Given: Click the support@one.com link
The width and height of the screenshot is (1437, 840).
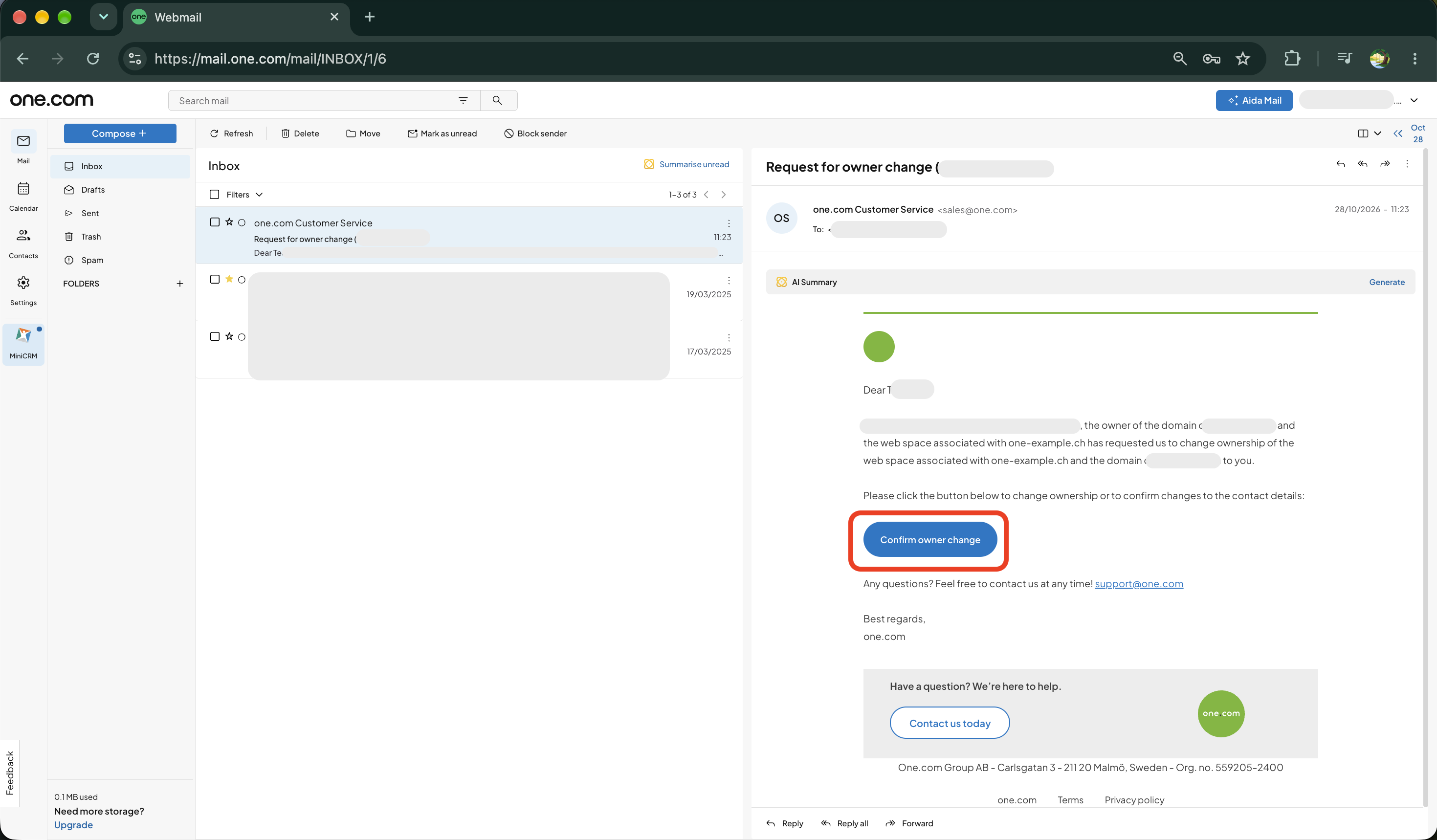Looking at the screenshot, I should click(1138, 583).
